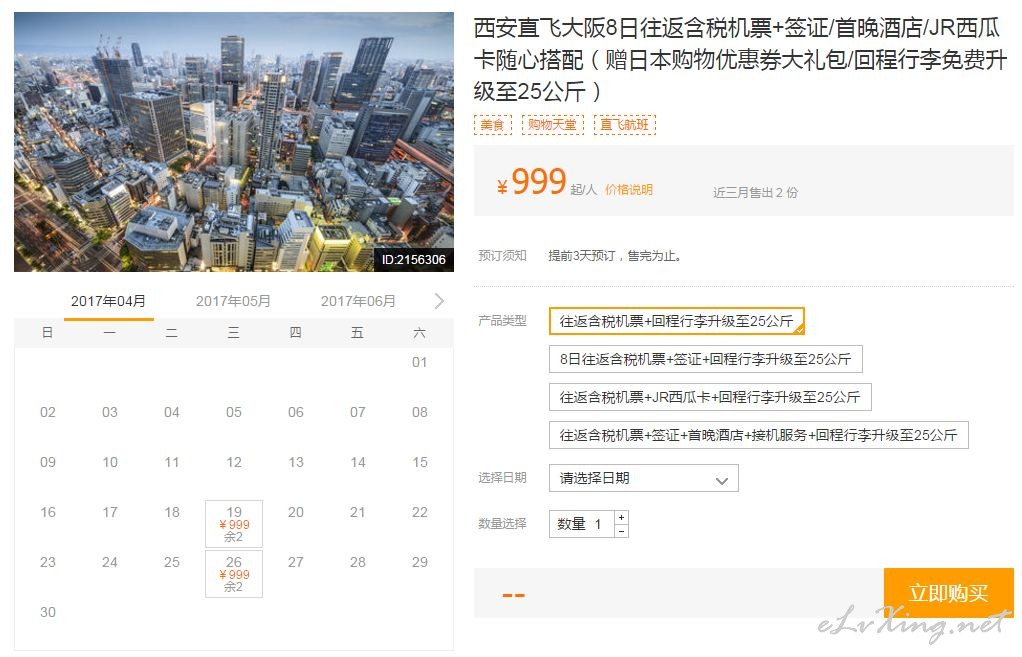The height and width of the screenshot is (657, 1022).
Task: Click the 数量选择 label
Action: tap(502, 523)
